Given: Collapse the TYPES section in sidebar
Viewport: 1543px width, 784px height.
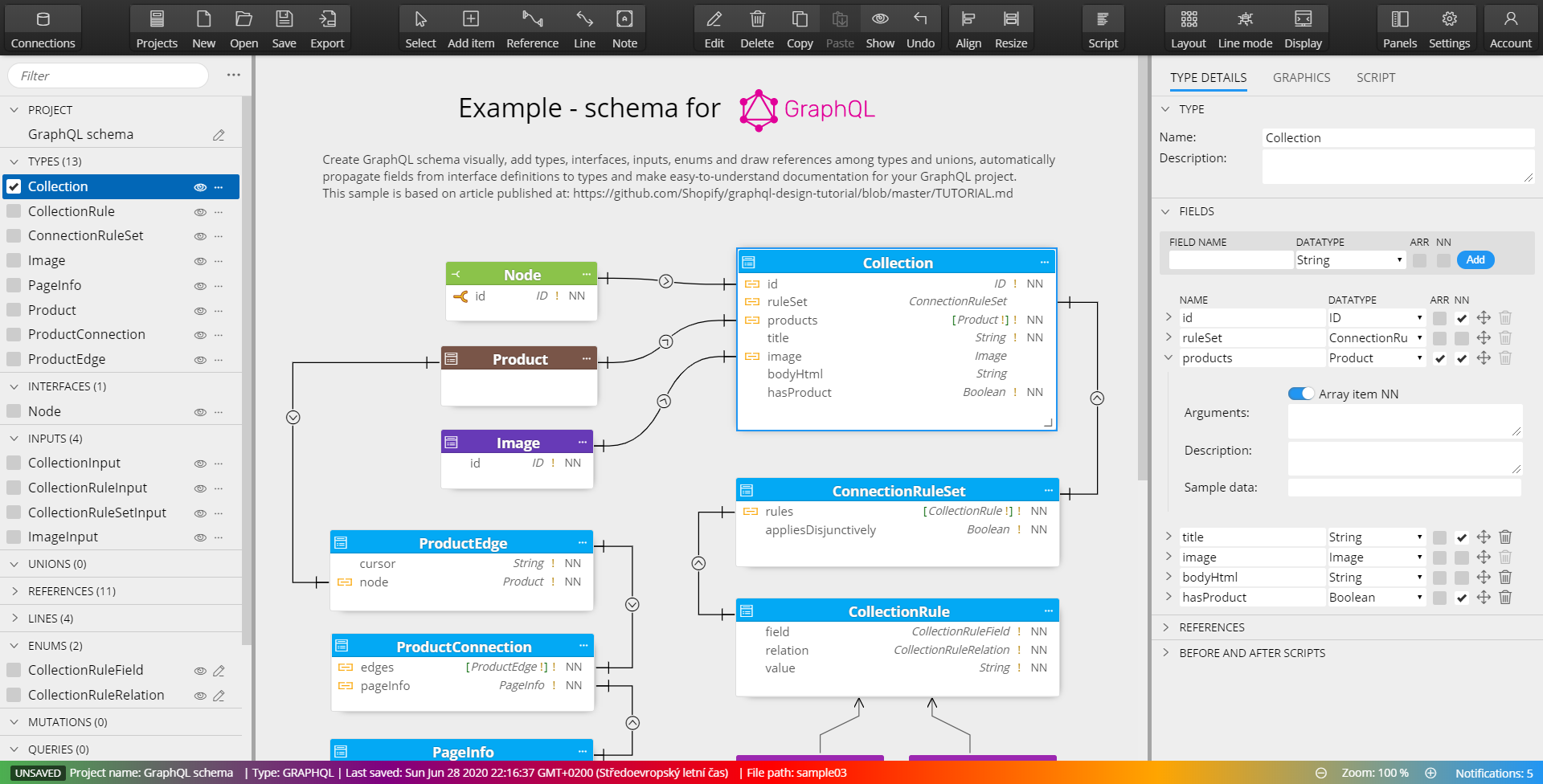Looking at the screenshot, I should 13,161.
